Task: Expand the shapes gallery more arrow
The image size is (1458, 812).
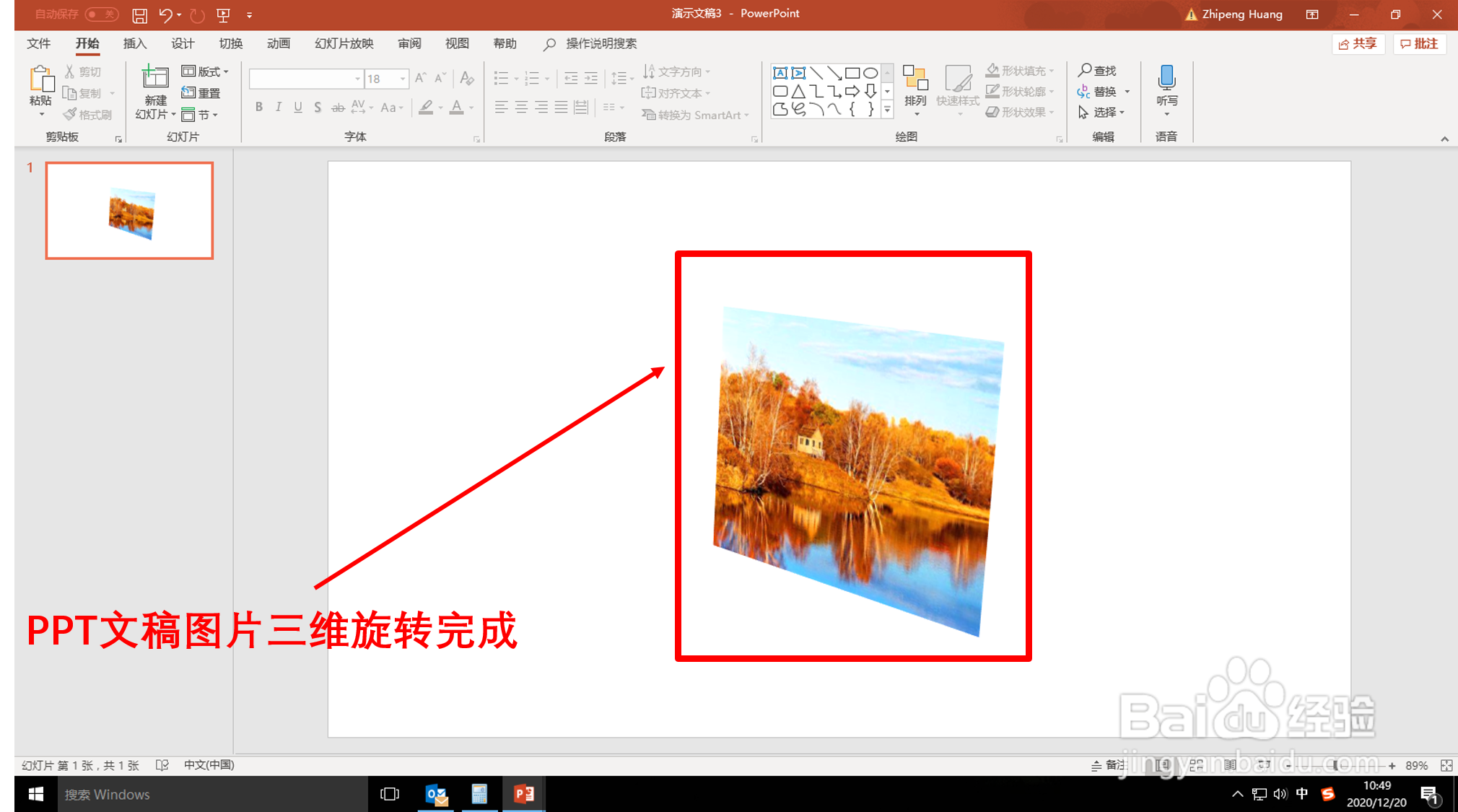Action: pyautogui.click(x=887, y=110)
